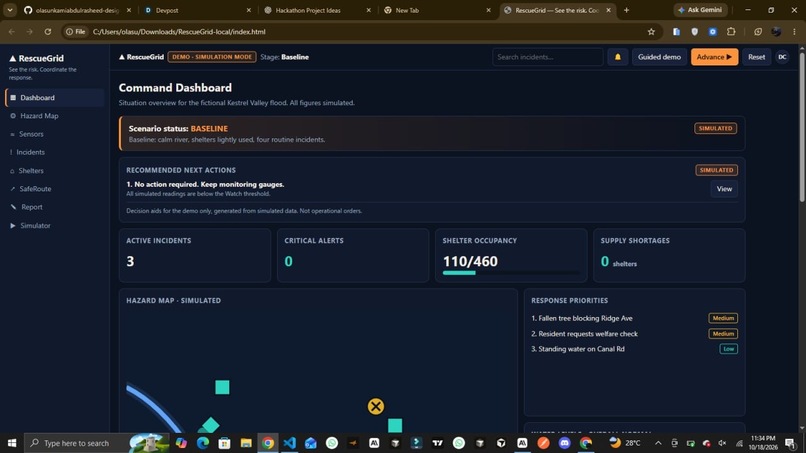This screenshot has height=453, width=806.
Task: Click the yellow X hazard marker
Action: [x=376, y=407]
